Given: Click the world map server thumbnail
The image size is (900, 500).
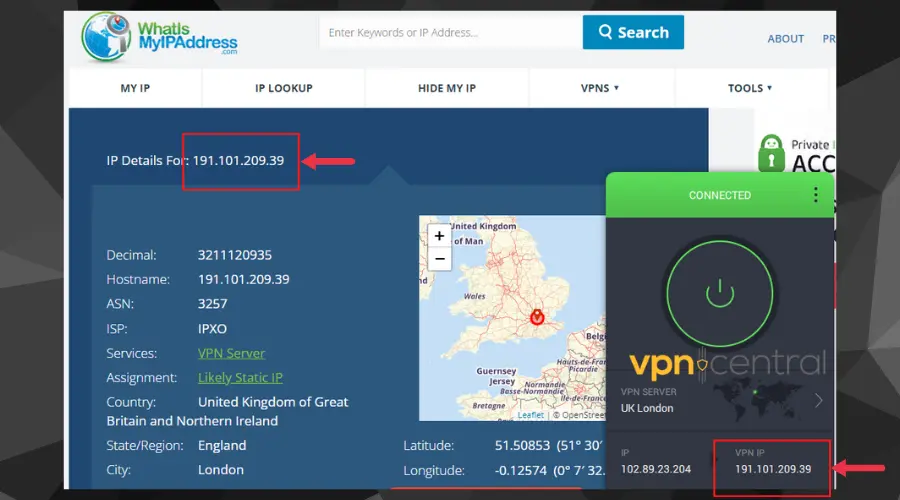Looking at the screenshot, I should 757,400.
